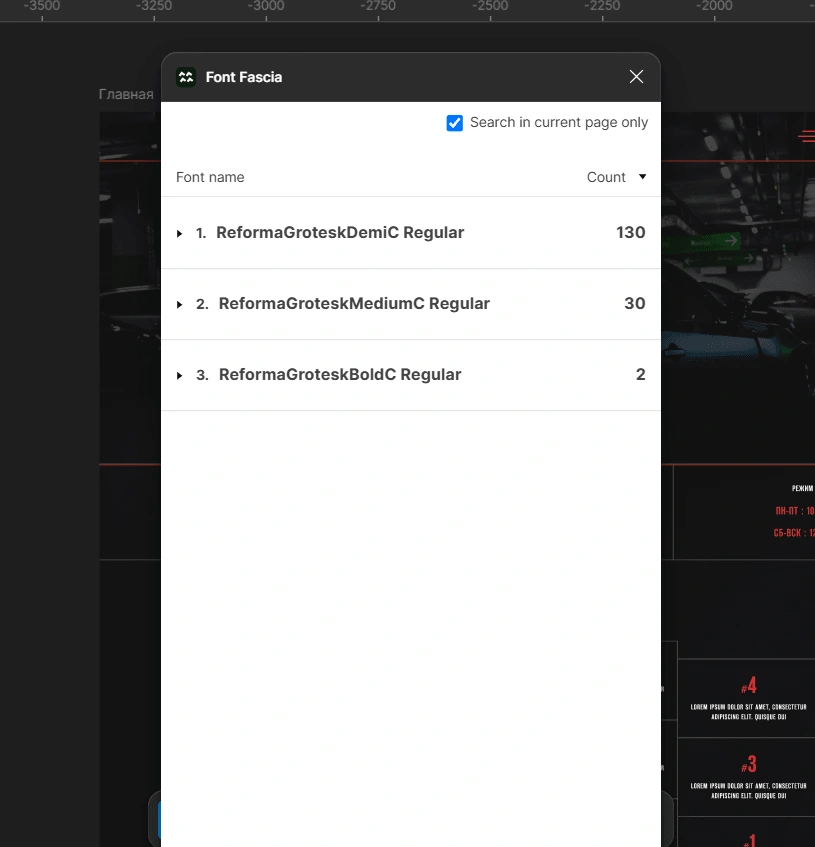Expand the ReformaGroteskBoldC Regular row
Image resolution: width=815 pixels, height=847 pixels.
point(179,375)
